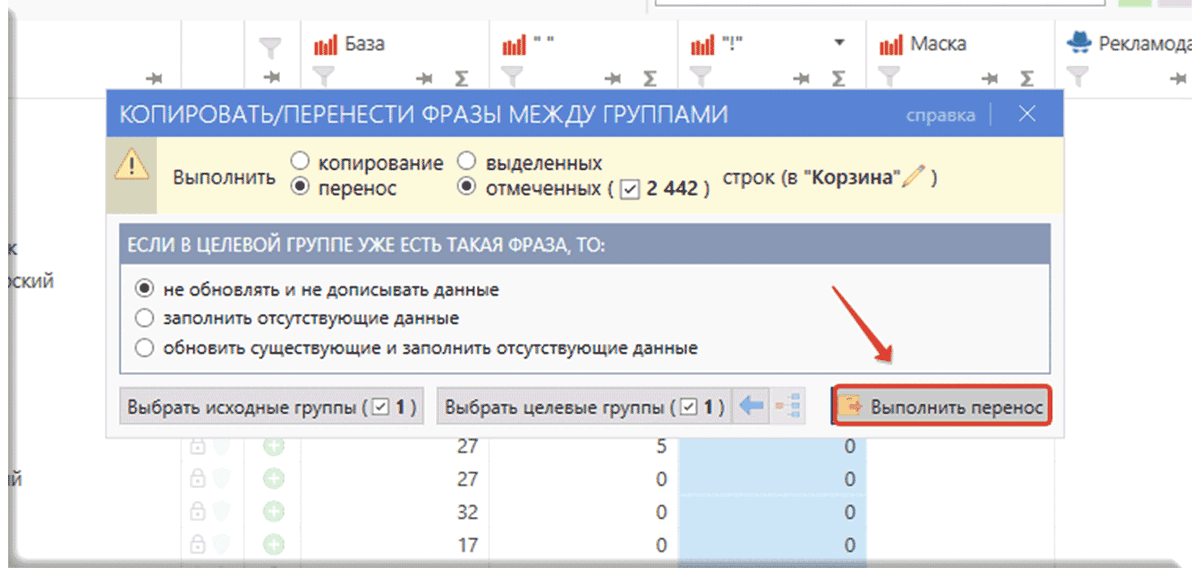
Task: Click the "!" cell in row 32
Action: click(x=772, y=513)
